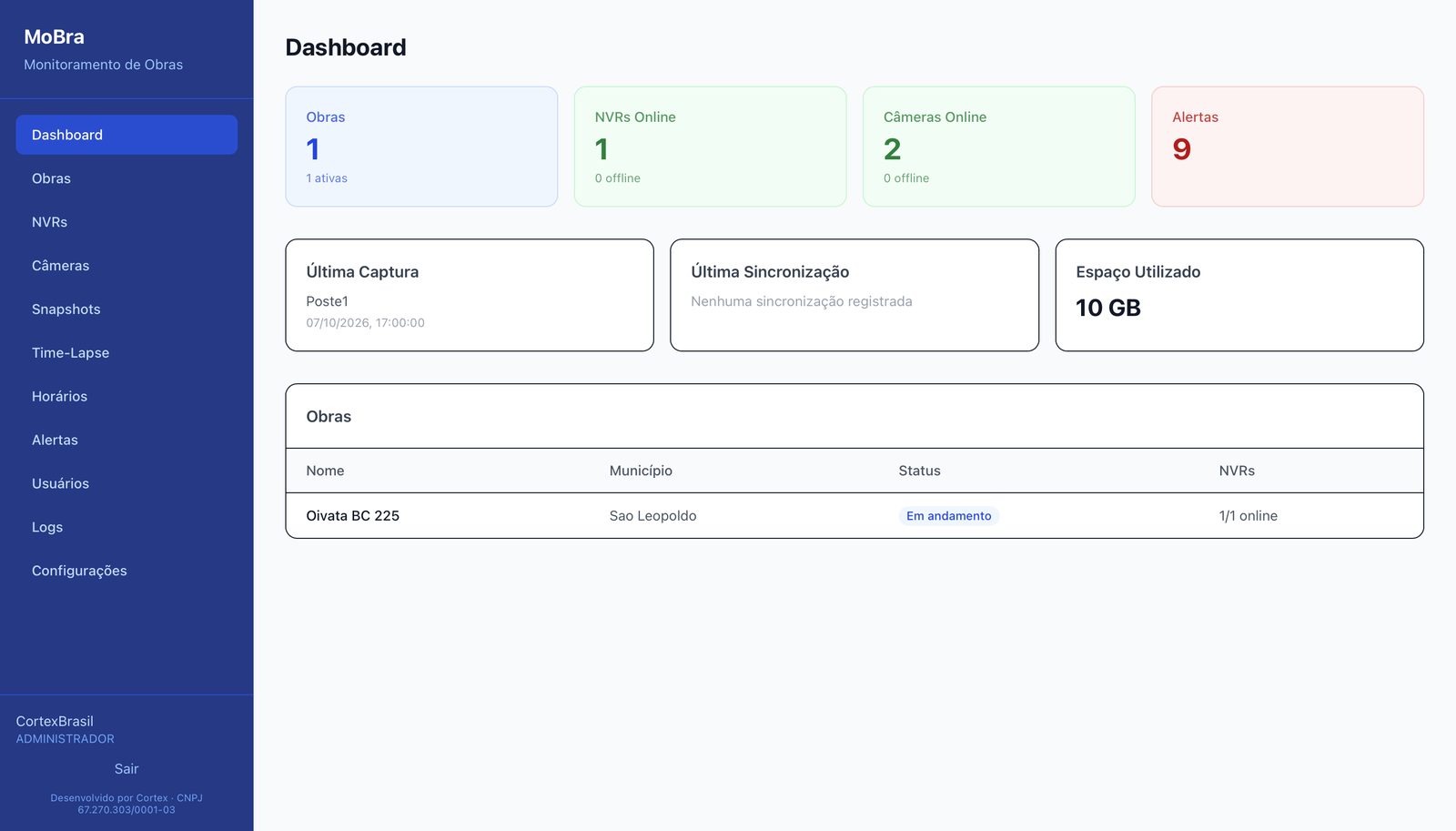Navigate to Time-Lapse section

point(126,353)
